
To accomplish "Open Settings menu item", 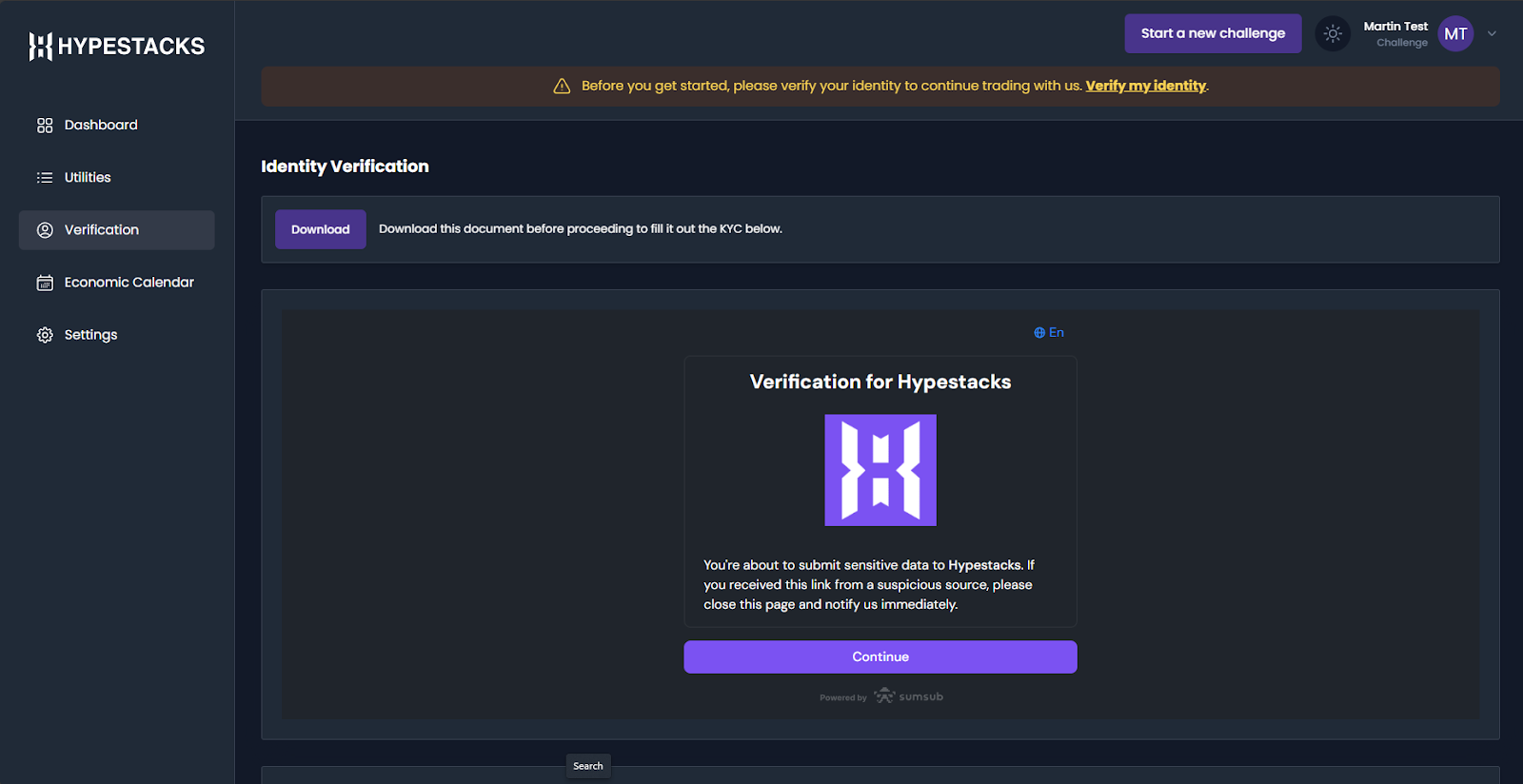I will pyautogui.click(x=116, y=335).
